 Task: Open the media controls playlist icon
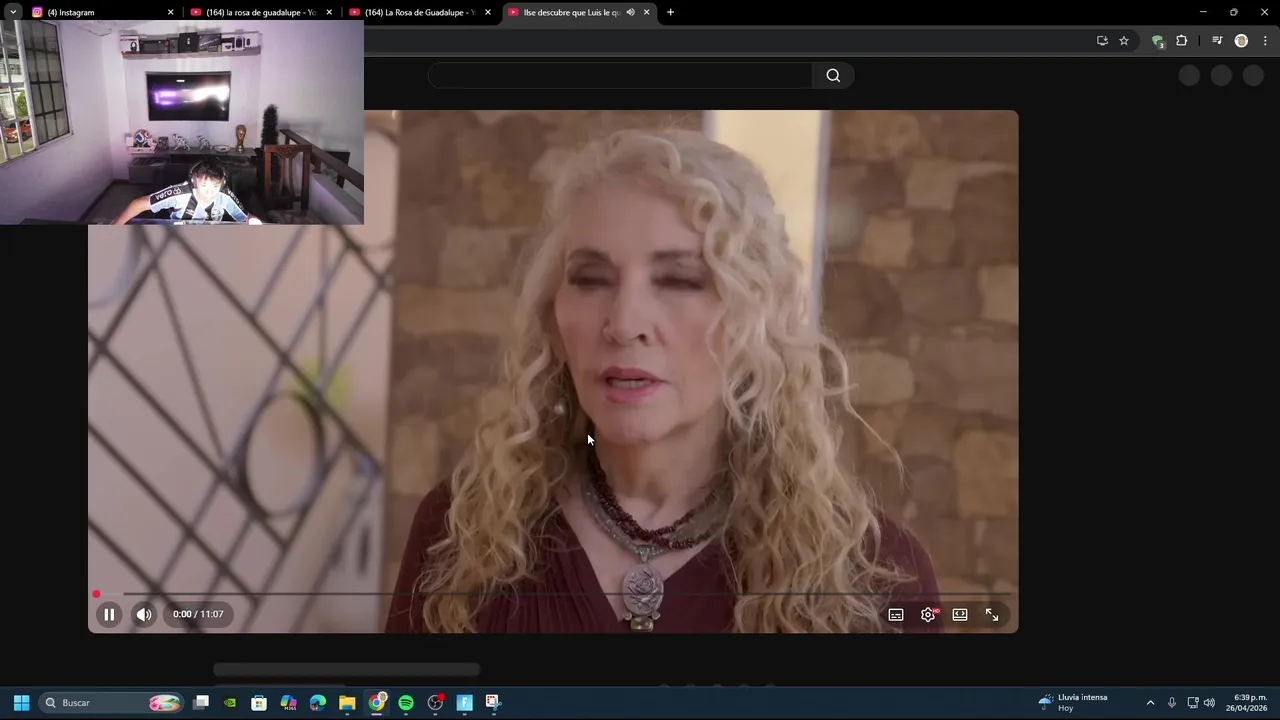pyautogui.click(x=1217, y=41)
